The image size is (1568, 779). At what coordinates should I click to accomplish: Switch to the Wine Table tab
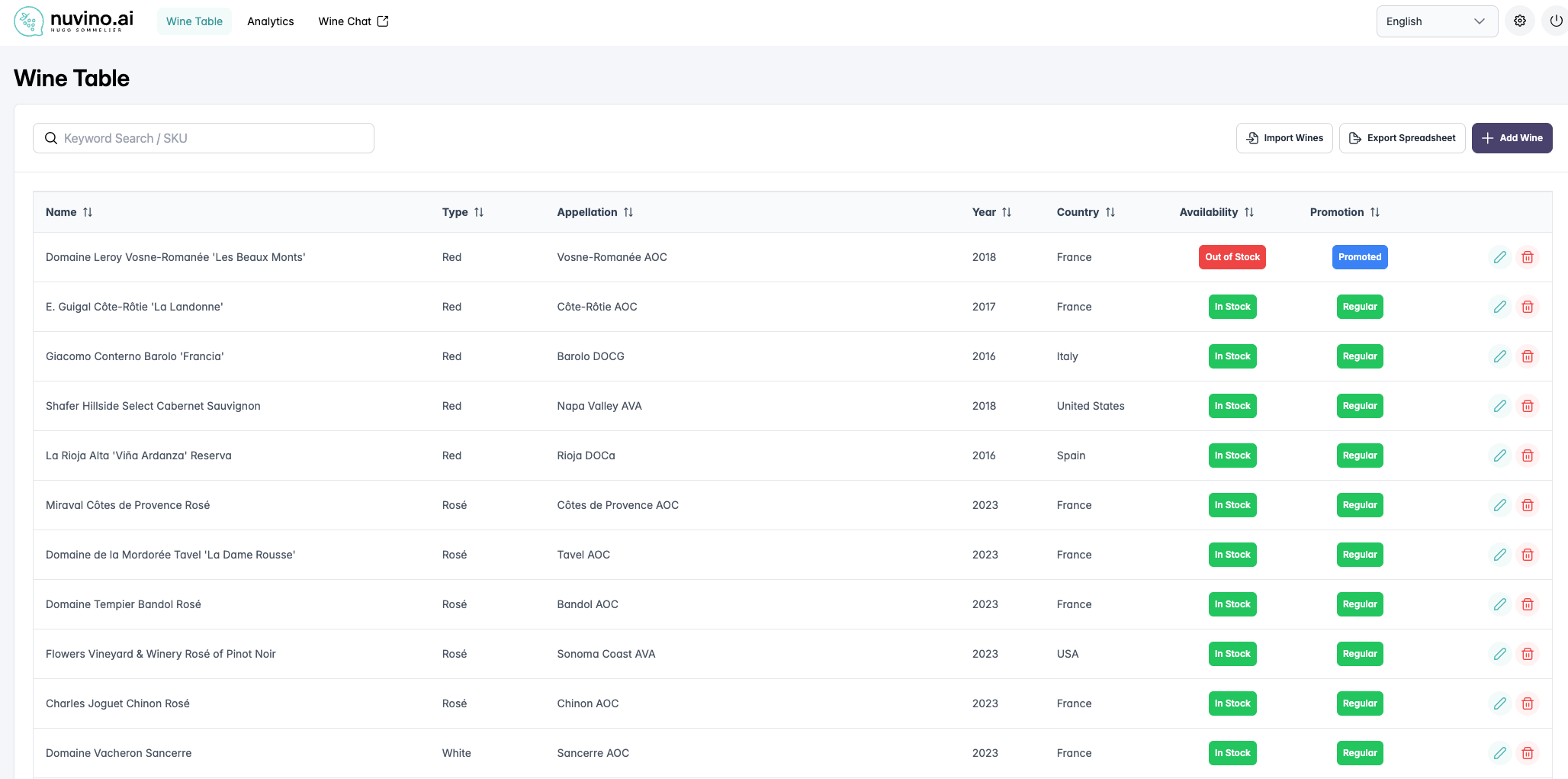(x=194, y=21)
